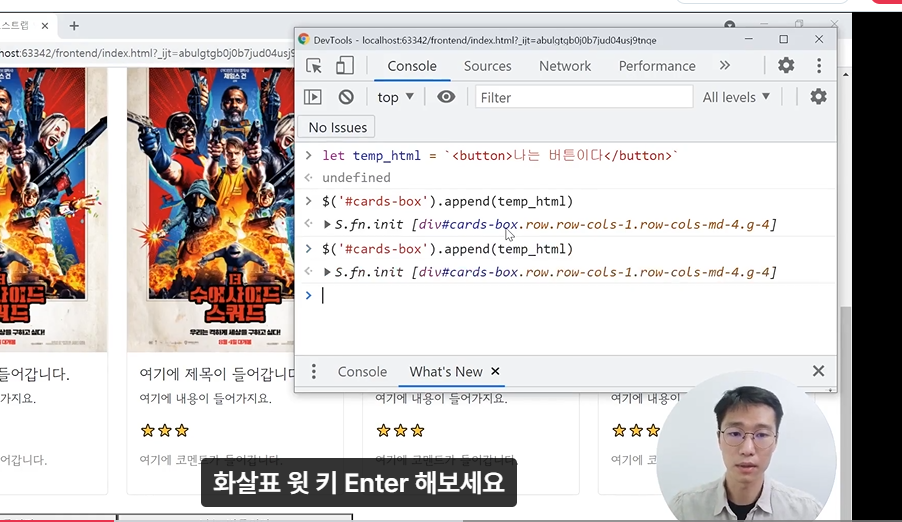Clear the console with the ban icon
Image resolution: width=902 pixels, height=522 pixels.
click(x=346, y=97)
